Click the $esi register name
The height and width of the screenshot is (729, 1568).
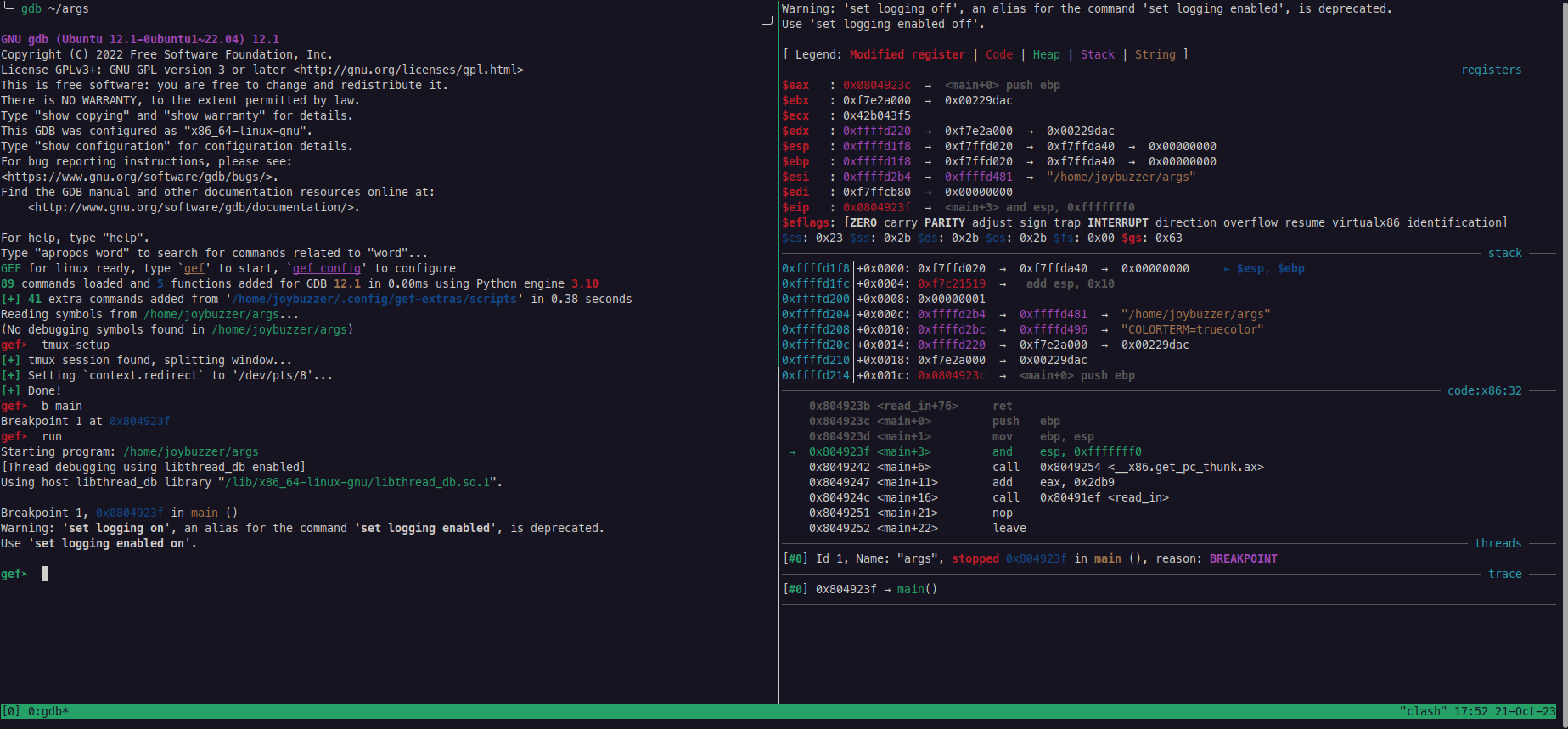click(795, 177)
